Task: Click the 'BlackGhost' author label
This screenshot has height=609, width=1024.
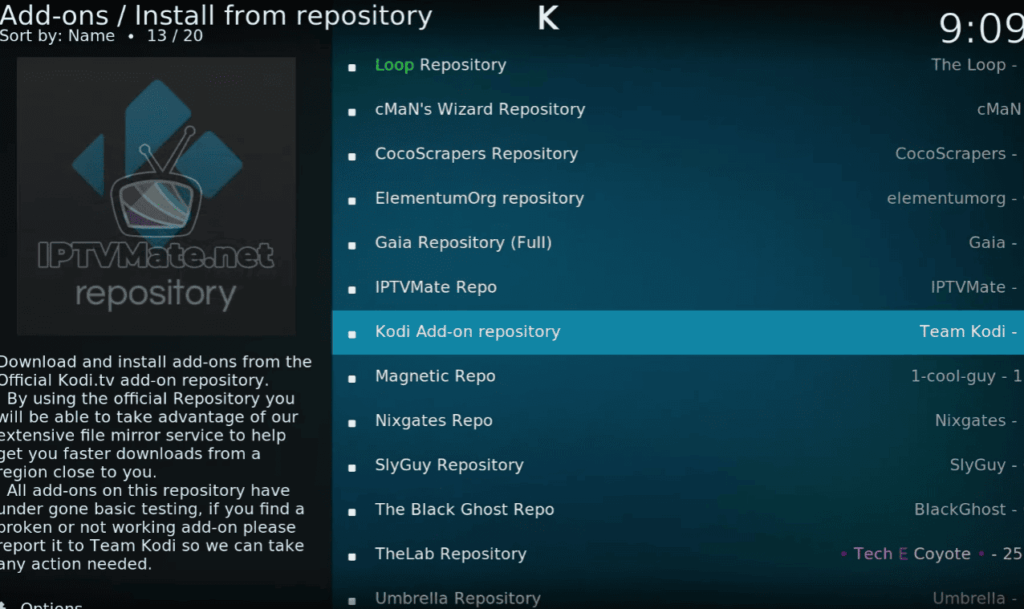Action: tap(959, 509)
